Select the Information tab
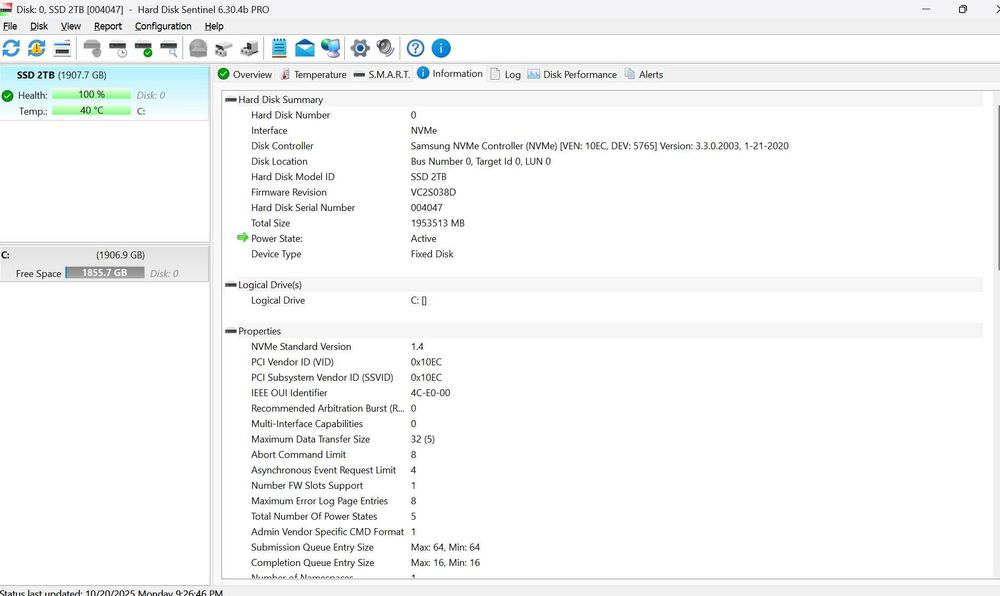The height and width of the screenshot is (596, 1000). (x=450, y=74)
